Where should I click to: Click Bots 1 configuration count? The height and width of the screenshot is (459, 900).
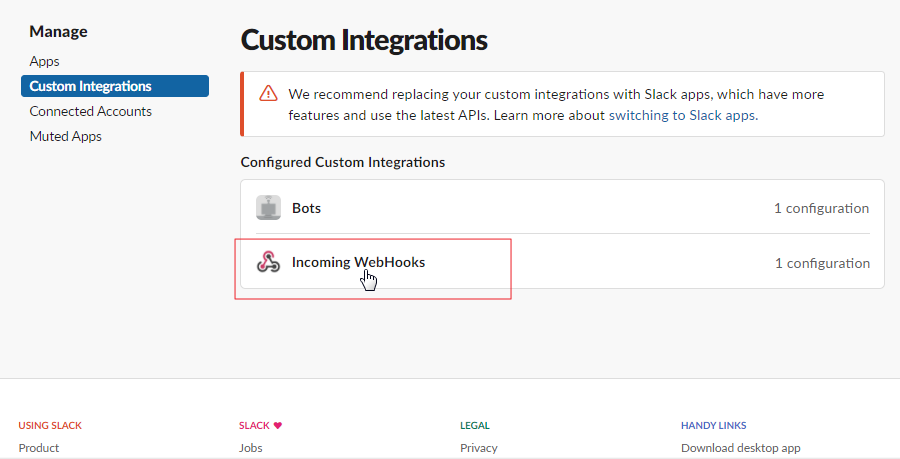tap(821, 208)
